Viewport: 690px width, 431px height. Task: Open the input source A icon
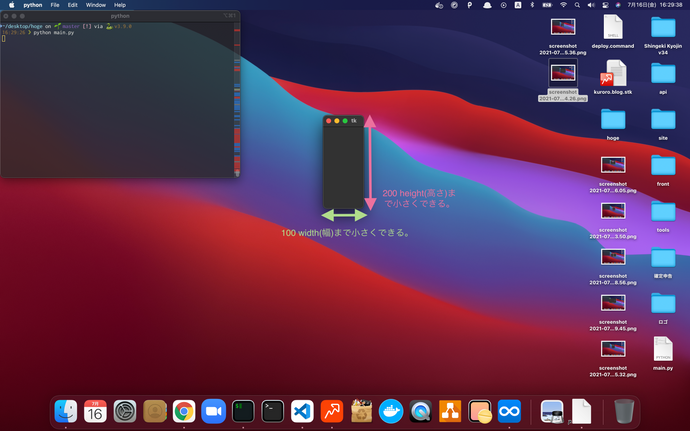coord(518,5)
